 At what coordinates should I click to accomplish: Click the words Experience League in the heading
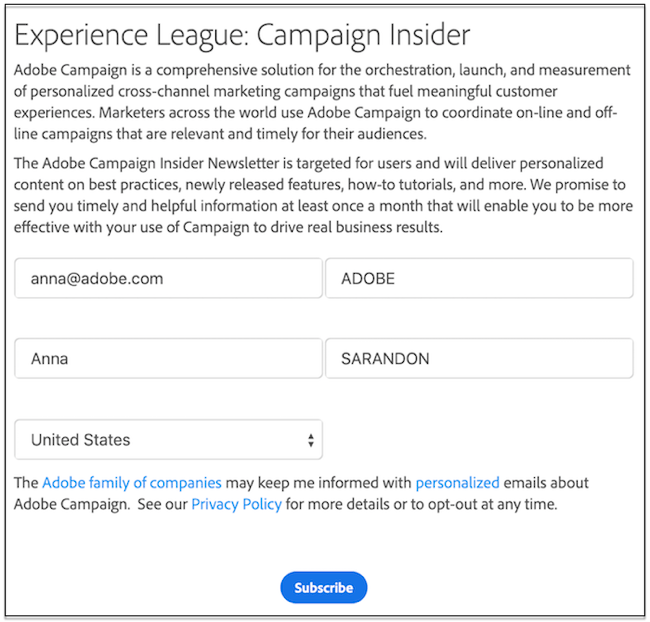point(128,37)
